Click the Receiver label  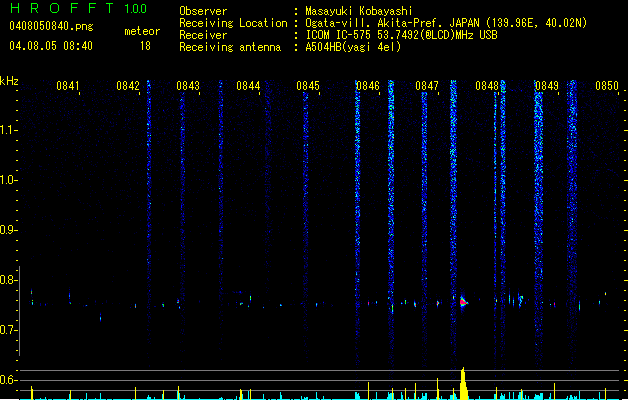203,35
